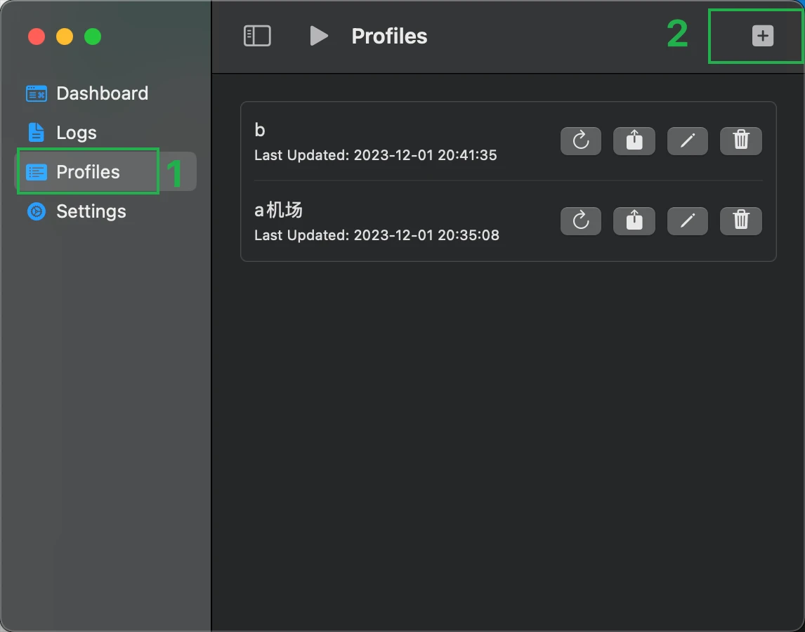Delete the a机场 profile
The height and width of the screenshot is (632, 805).
click(x=741, y=220)
